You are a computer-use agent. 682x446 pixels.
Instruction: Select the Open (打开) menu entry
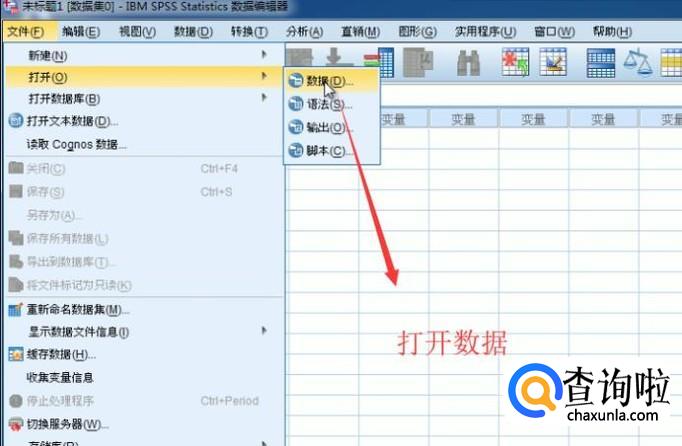144,77
